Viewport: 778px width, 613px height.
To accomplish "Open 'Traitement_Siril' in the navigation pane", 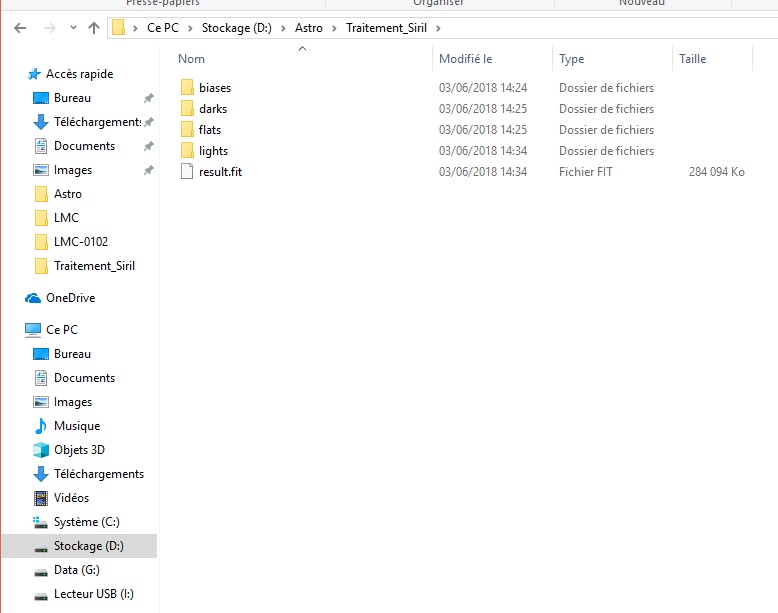I will (94, 266).
